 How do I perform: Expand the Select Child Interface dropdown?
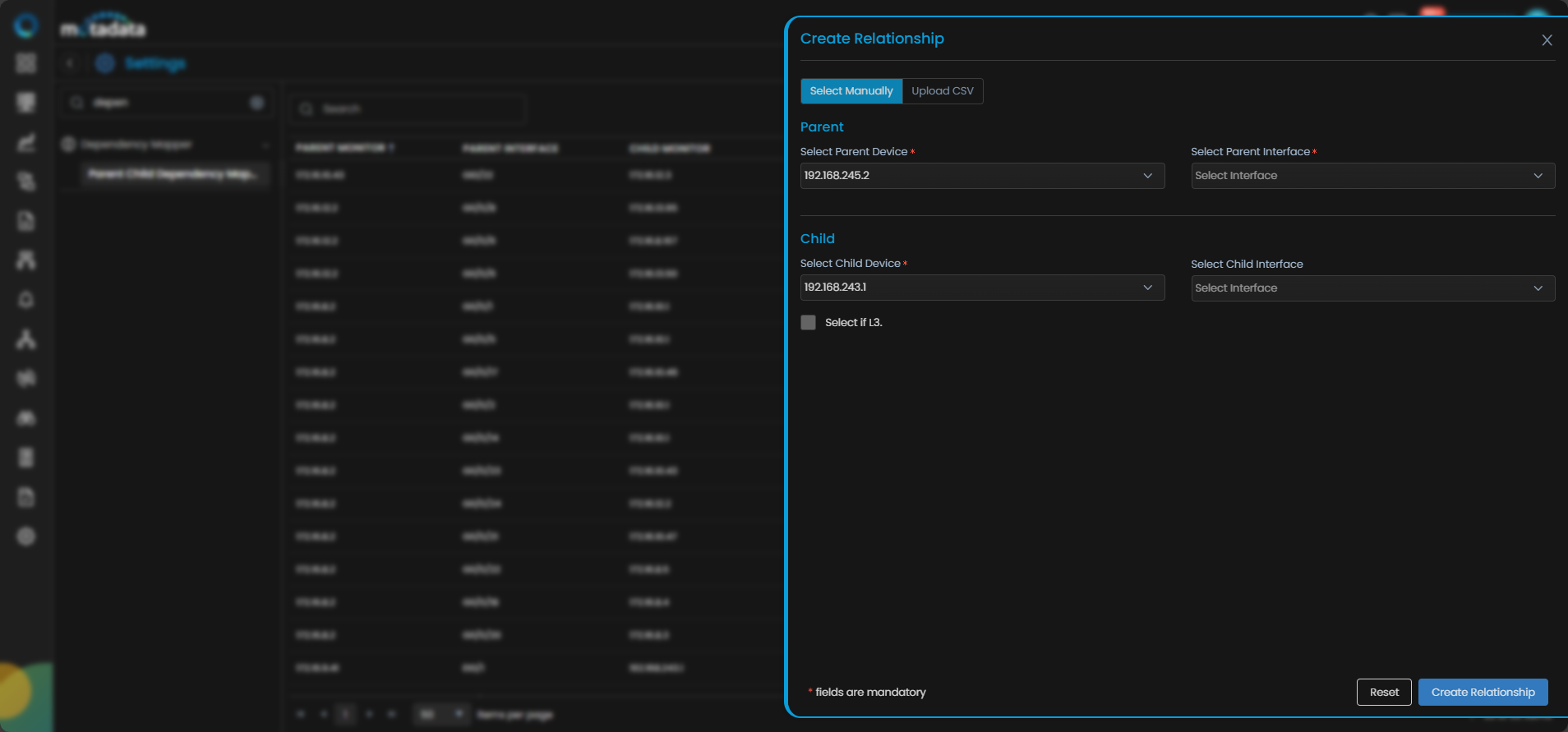click(1372, 288)
